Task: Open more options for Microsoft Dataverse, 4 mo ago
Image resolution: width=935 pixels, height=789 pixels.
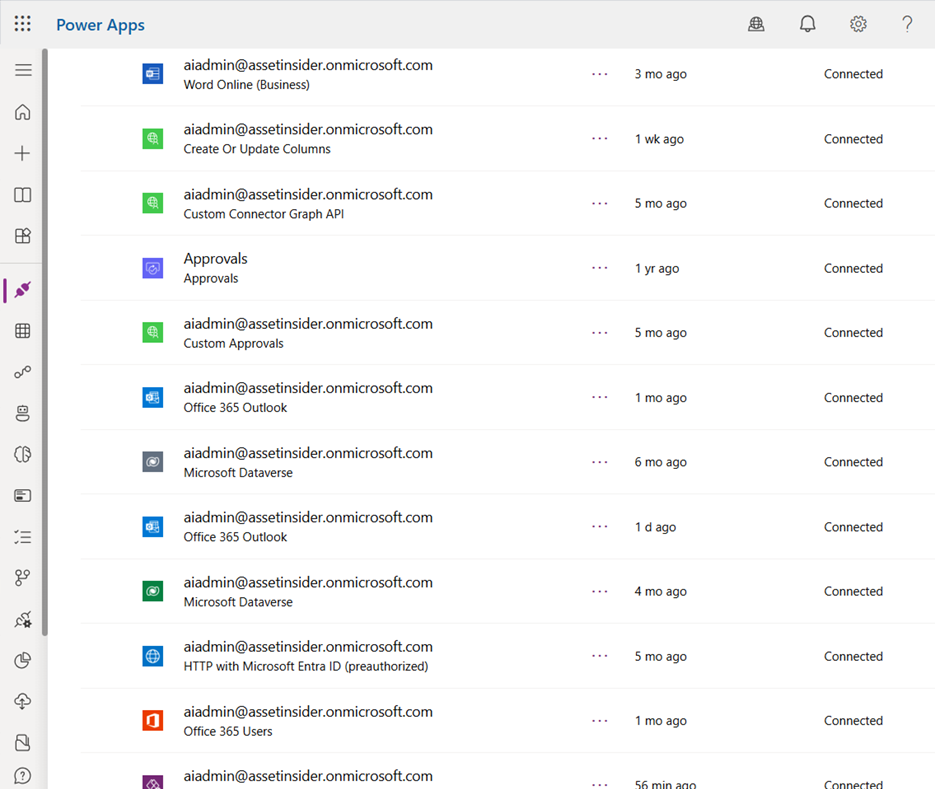Action: (600, 592)
